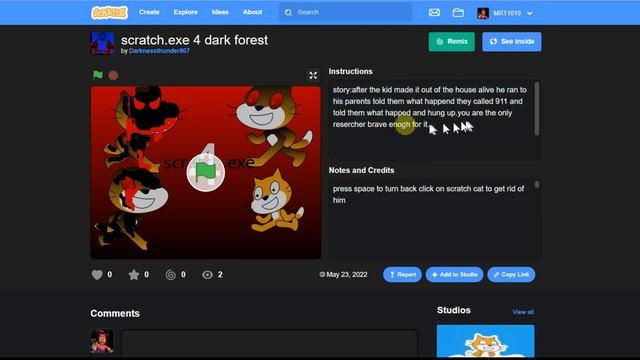The image size is (640, 360).
Task: Click the Instructions panel scrollbar
Action: (537, 109)
